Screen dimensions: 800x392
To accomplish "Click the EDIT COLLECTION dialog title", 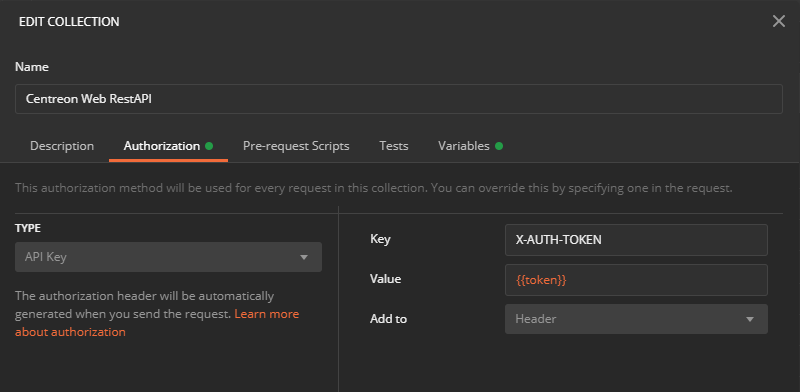I will [x=69, y=22].
